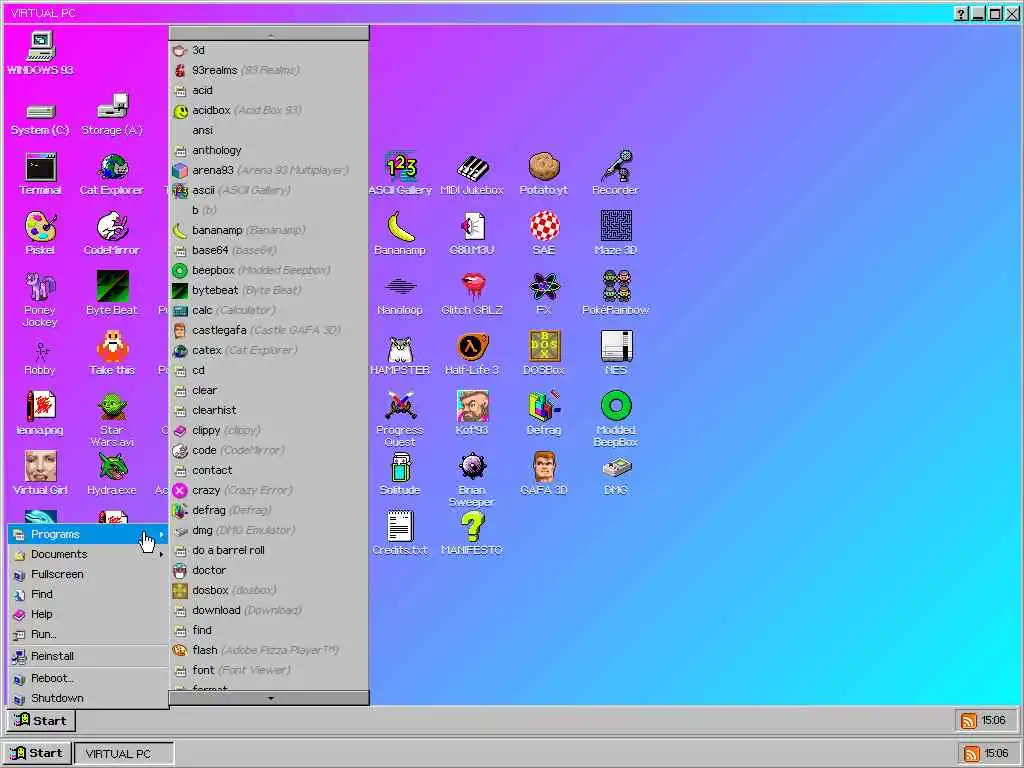Select castlegafa in the programs list
The width and height of the screenshot is (1024, 768).
coord(268,330)
